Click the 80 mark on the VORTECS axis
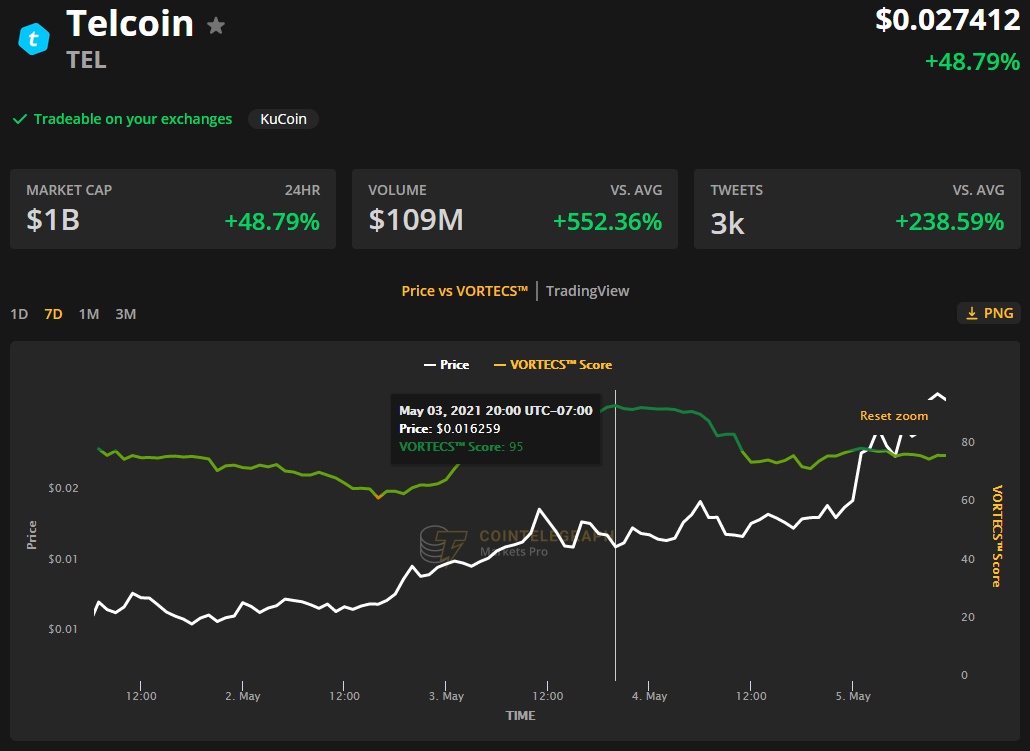Image resolution: width=1030 pixels, height=751 pixels. (x=968, y=442)
